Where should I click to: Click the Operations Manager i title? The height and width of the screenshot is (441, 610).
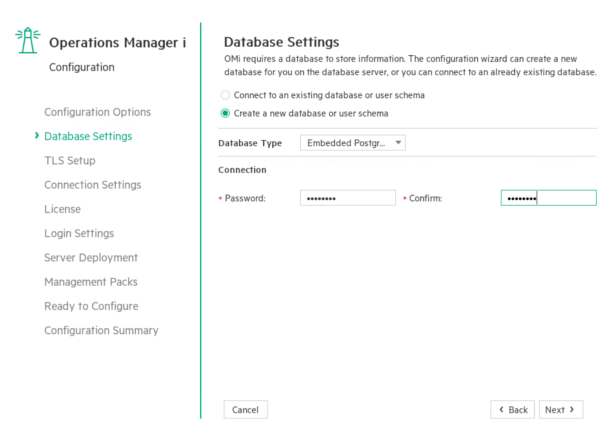click(117, 42)
